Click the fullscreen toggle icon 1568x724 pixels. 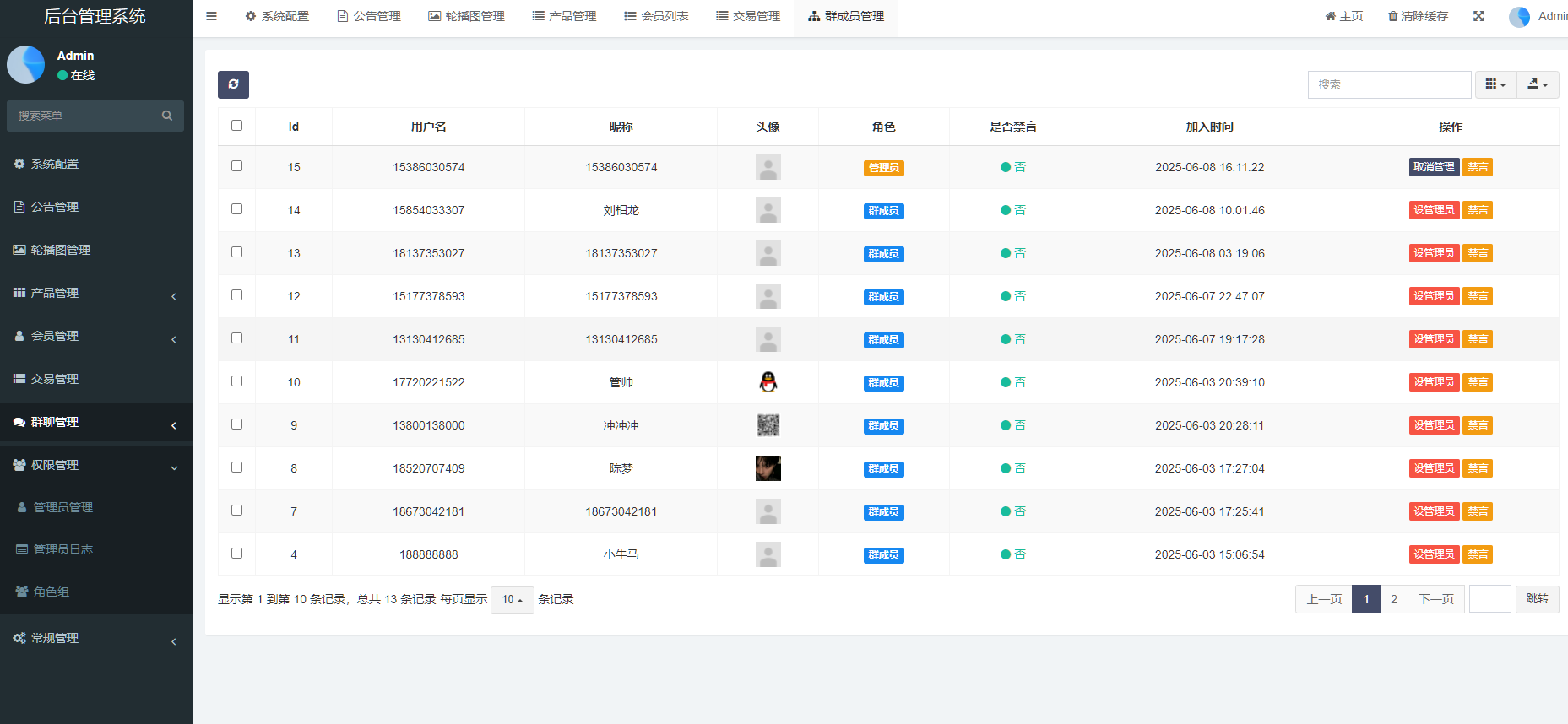(1478, 16)
